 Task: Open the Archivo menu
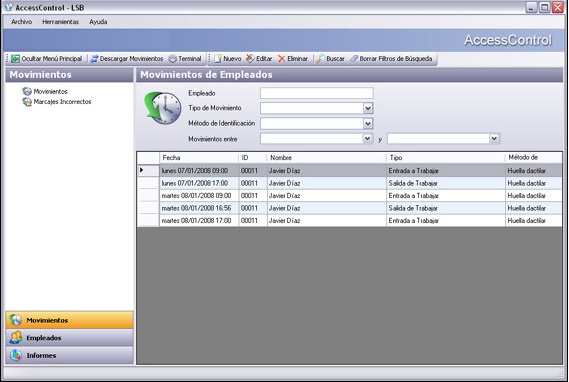point(21,22)
